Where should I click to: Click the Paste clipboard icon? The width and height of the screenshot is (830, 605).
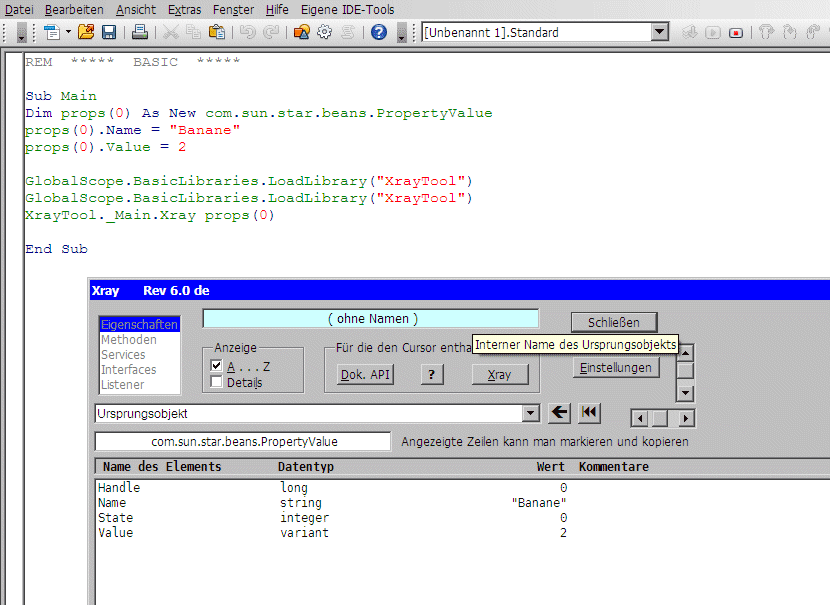tap(216, 32)
